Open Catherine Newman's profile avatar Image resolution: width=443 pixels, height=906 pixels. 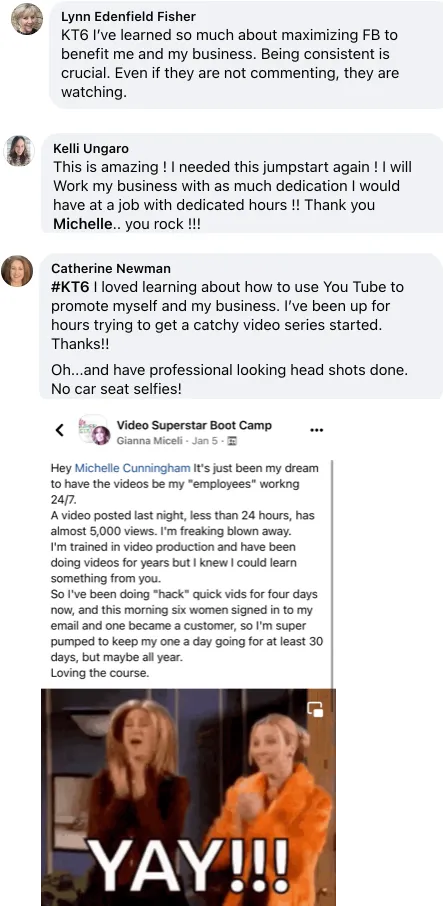[x=17, y=270]
